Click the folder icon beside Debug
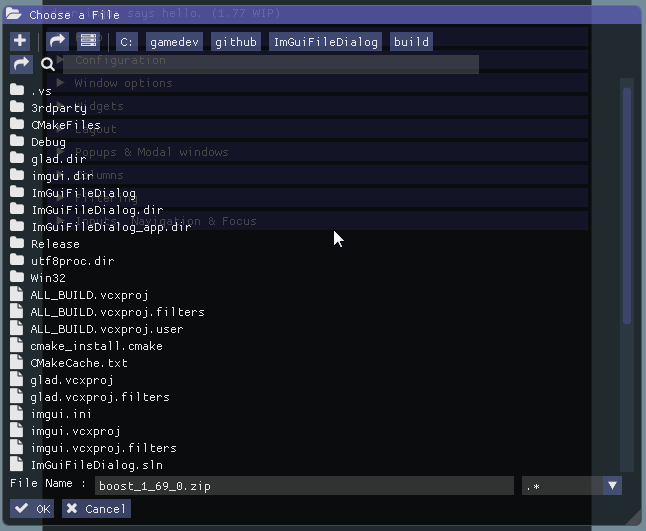Screen dimensions: 646x531 17,141
